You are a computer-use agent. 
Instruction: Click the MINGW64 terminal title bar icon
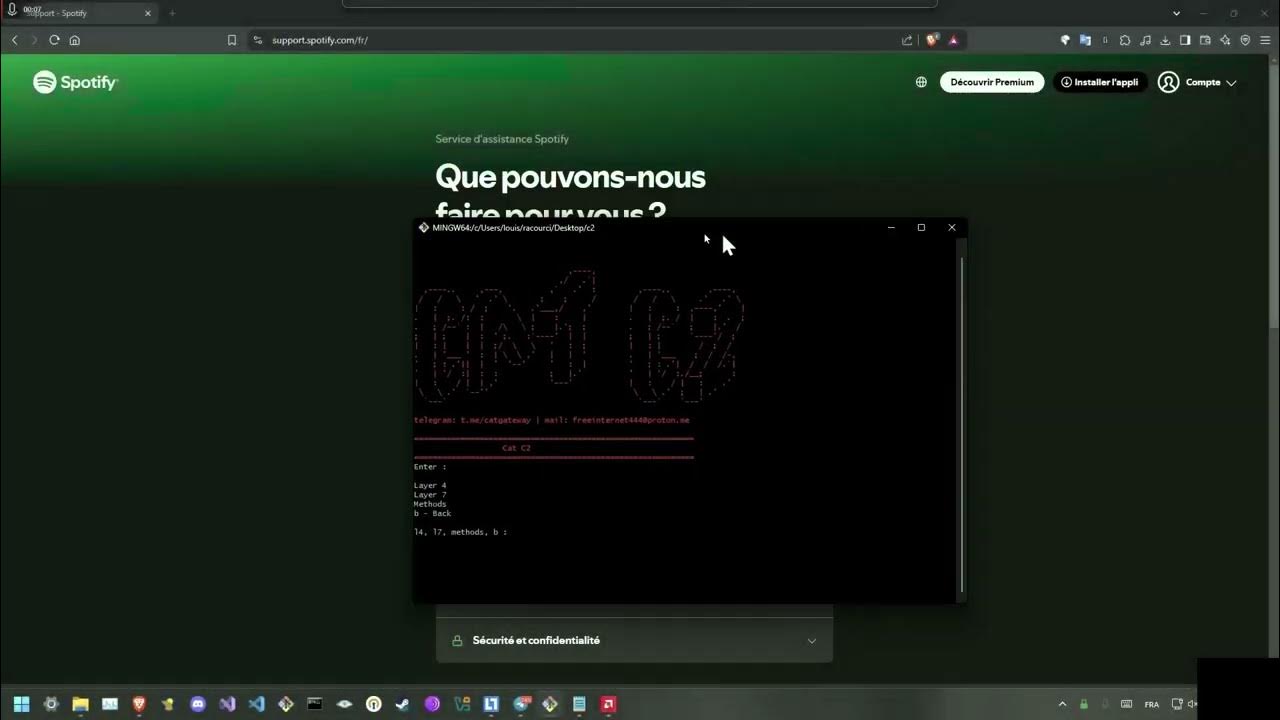(424, 227)
